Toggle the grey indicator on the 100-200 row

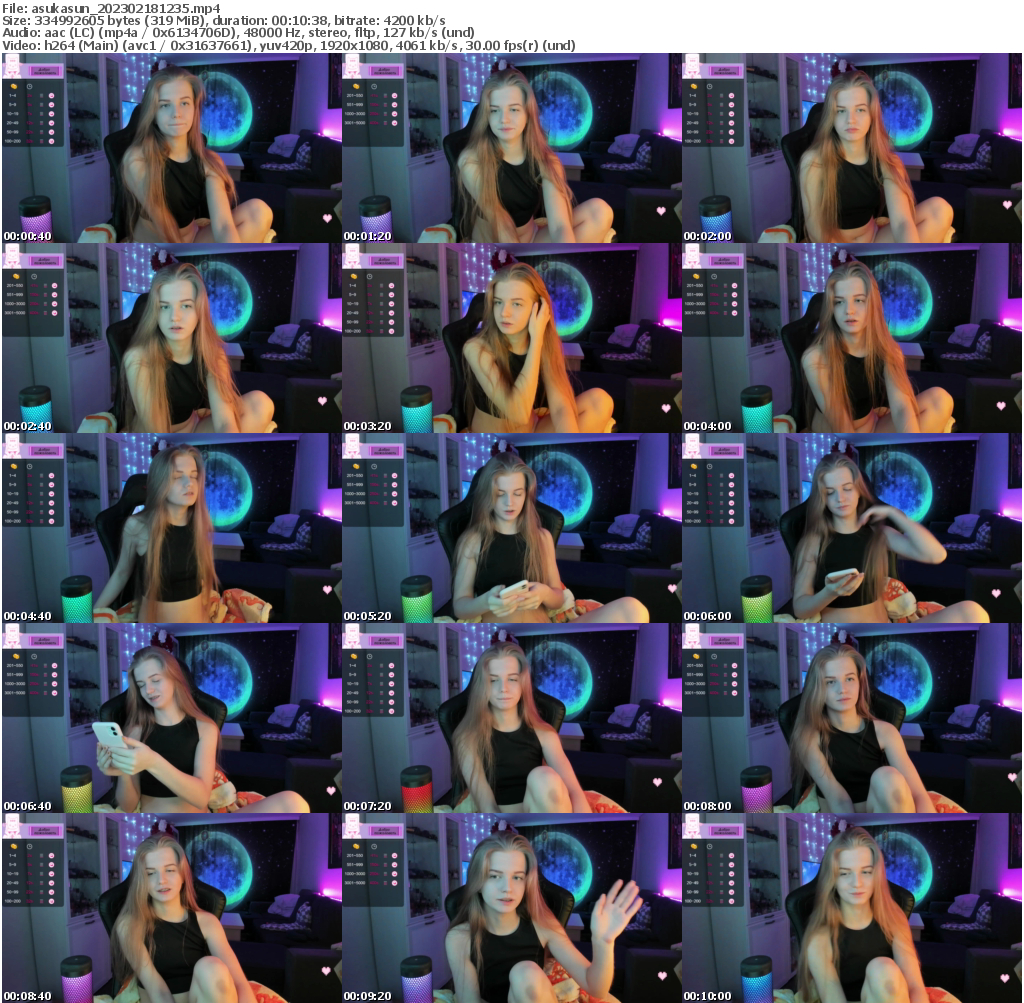(x=41, y=141)
